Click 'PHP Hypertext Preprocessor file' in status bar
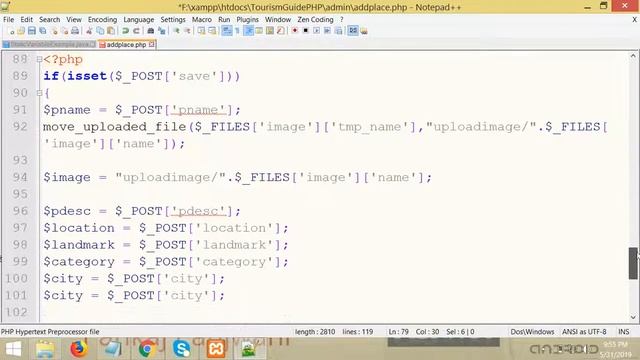The image size is (640, 360). click(50, 332)
